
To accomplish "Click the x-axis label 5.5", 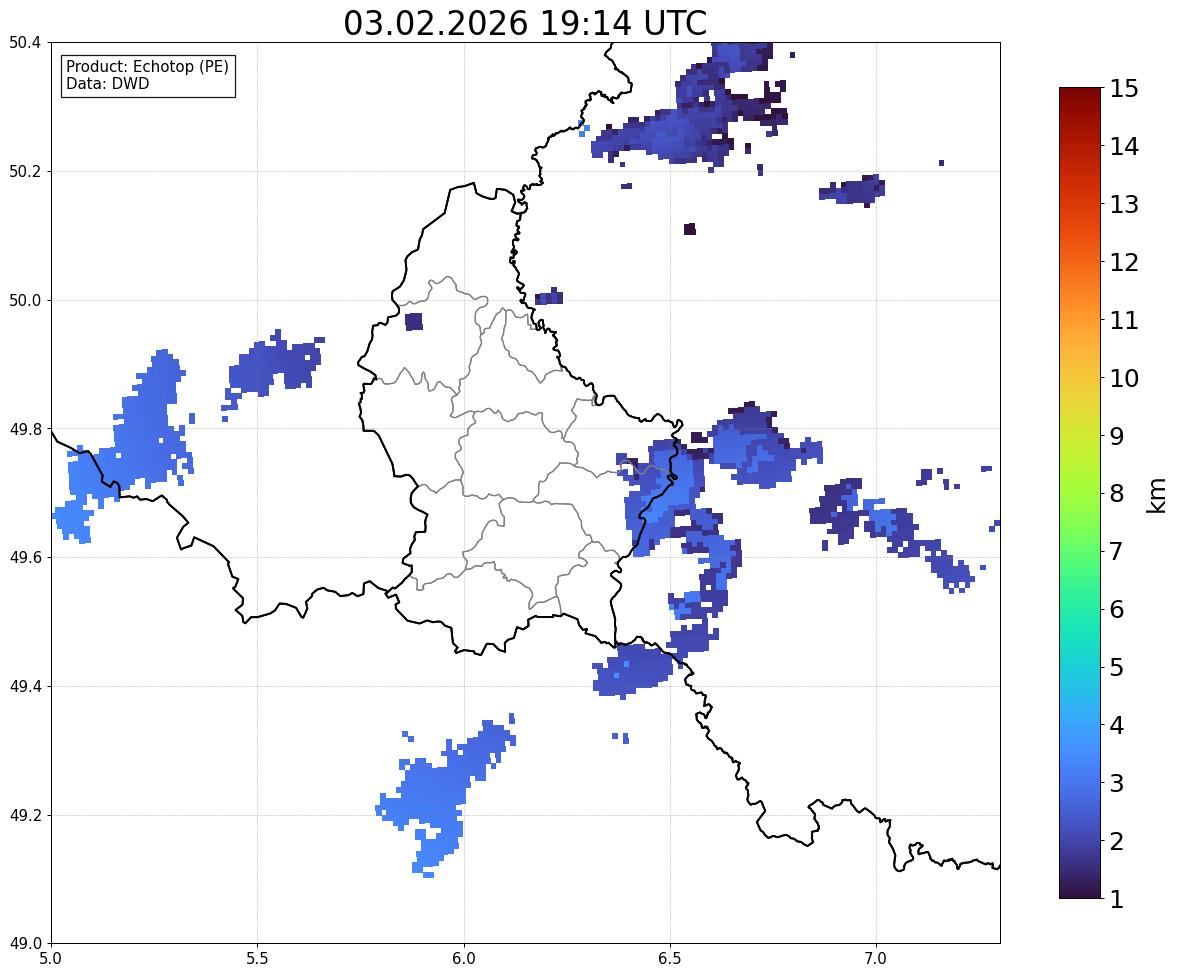I will point(258,959).
